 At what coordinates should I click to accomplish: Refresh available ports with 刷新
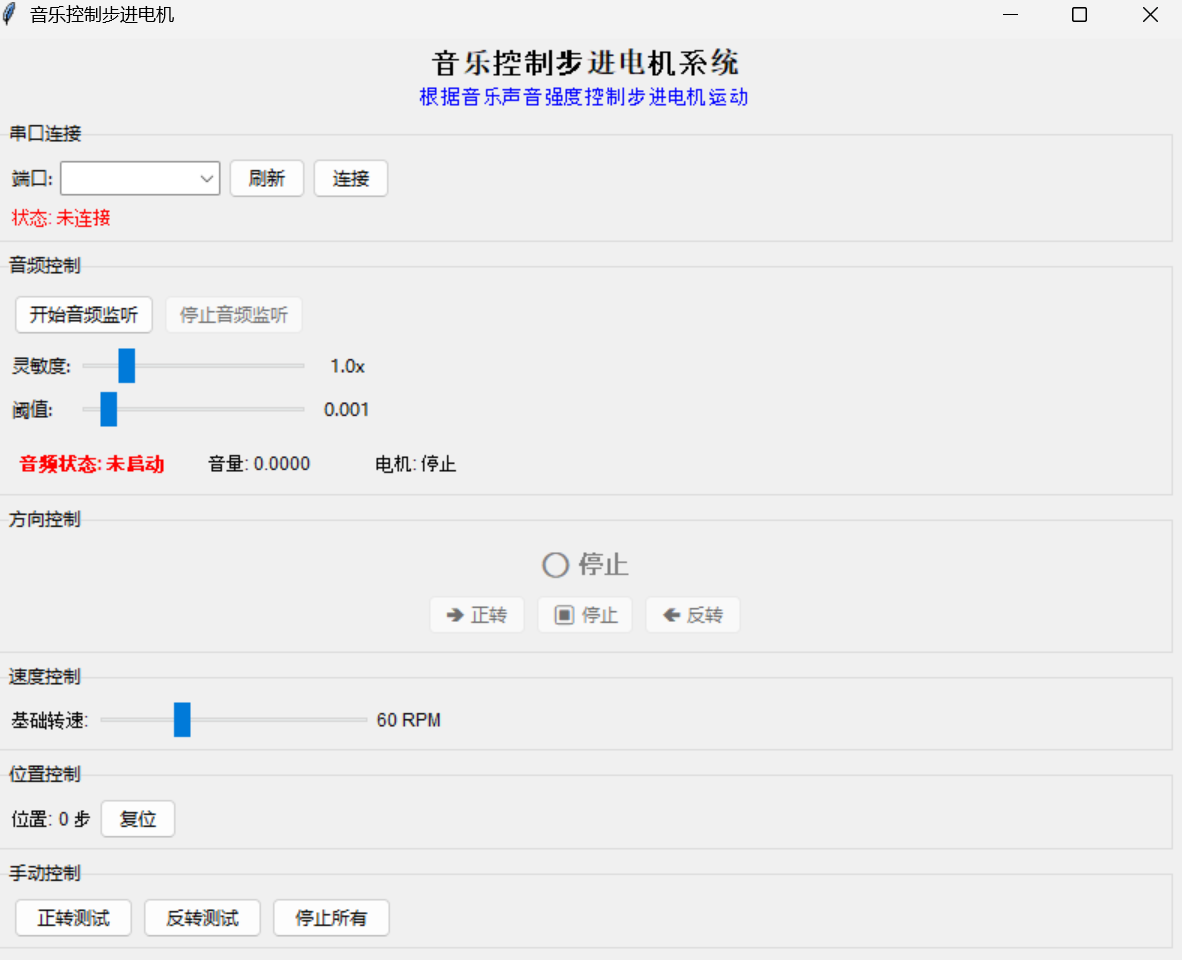[x=266, y=178]
